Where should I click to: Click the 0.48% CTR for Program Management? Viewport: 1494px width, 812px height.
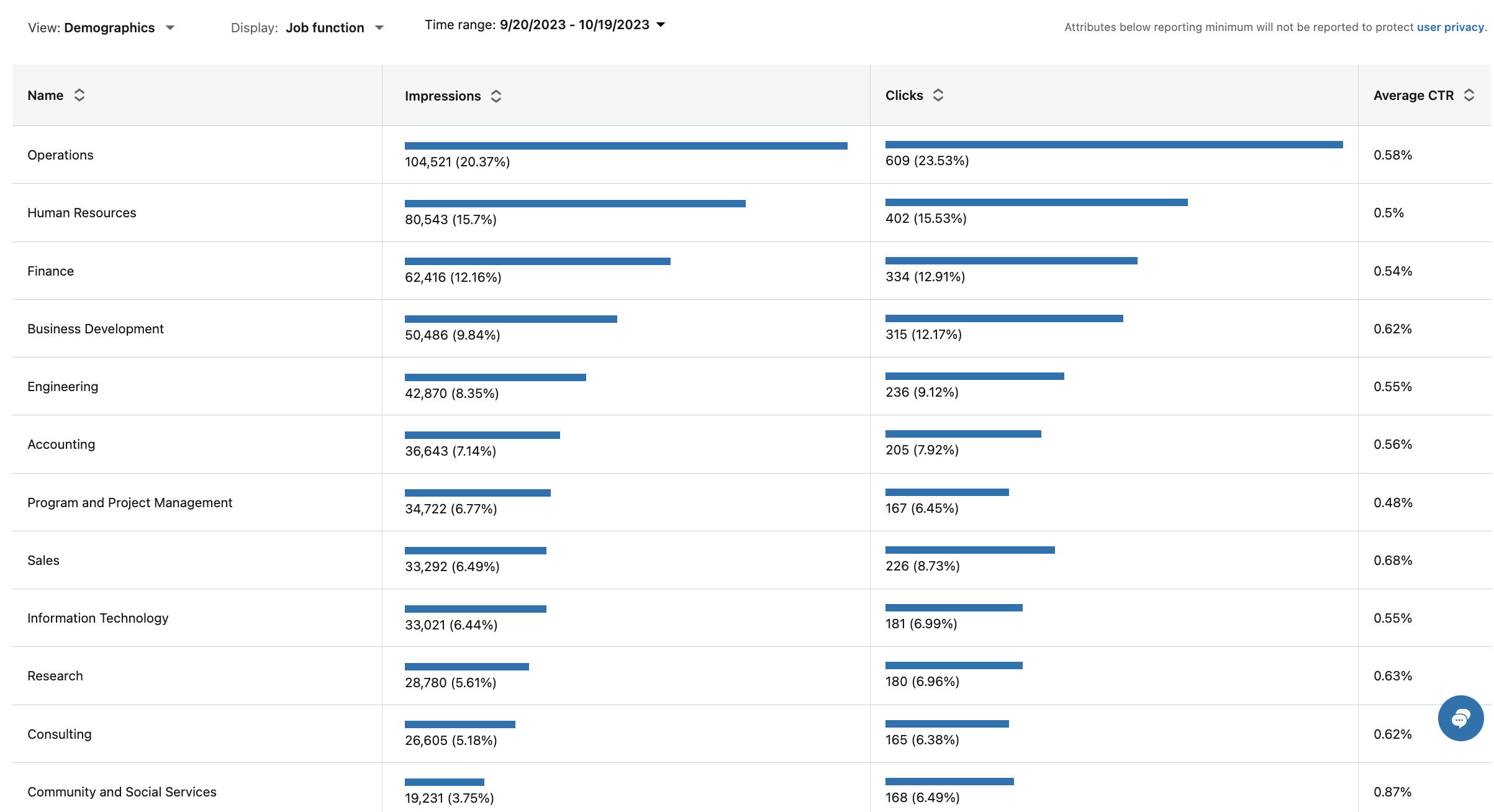tap(1393, 503)
